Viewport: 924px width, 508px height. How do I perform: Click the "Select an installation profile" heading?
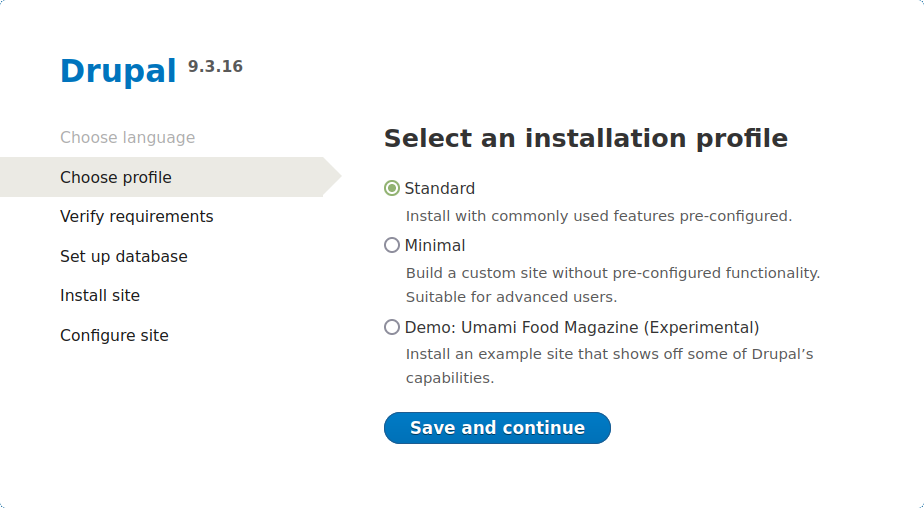[x=586, y=138]
